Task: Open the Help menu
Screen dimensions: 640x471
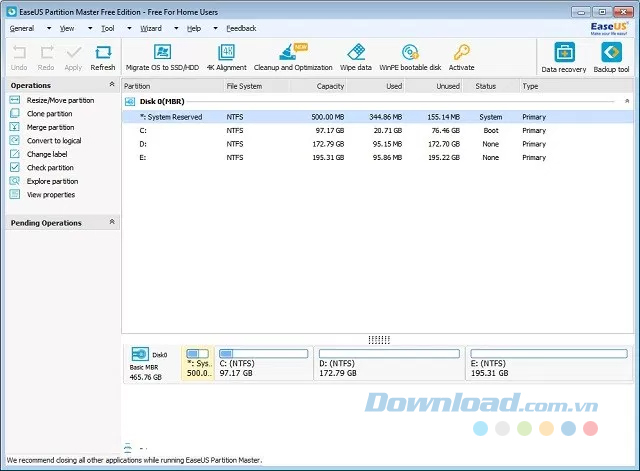Action: click(194, 29)
